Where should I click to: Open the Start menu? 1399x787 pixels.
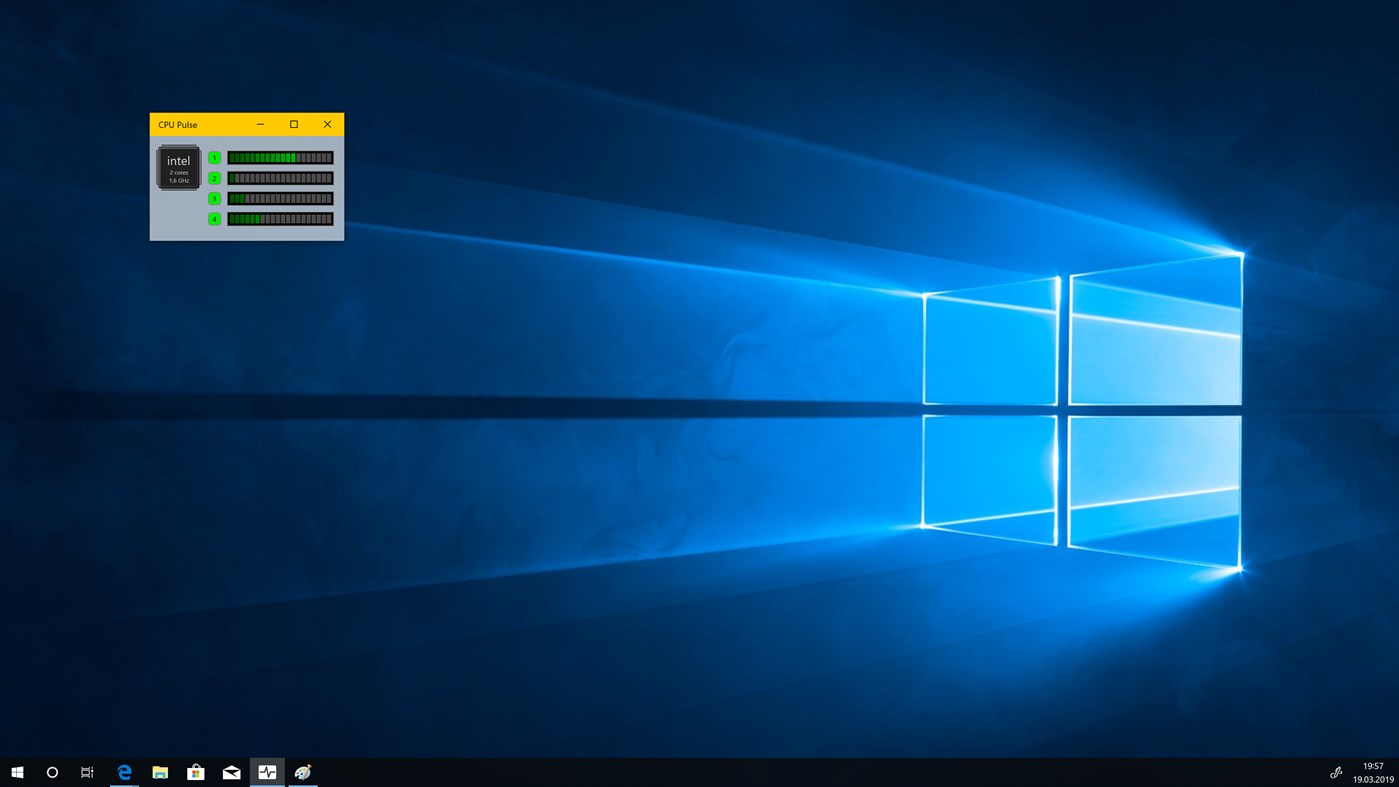click(x=19, y=771)
